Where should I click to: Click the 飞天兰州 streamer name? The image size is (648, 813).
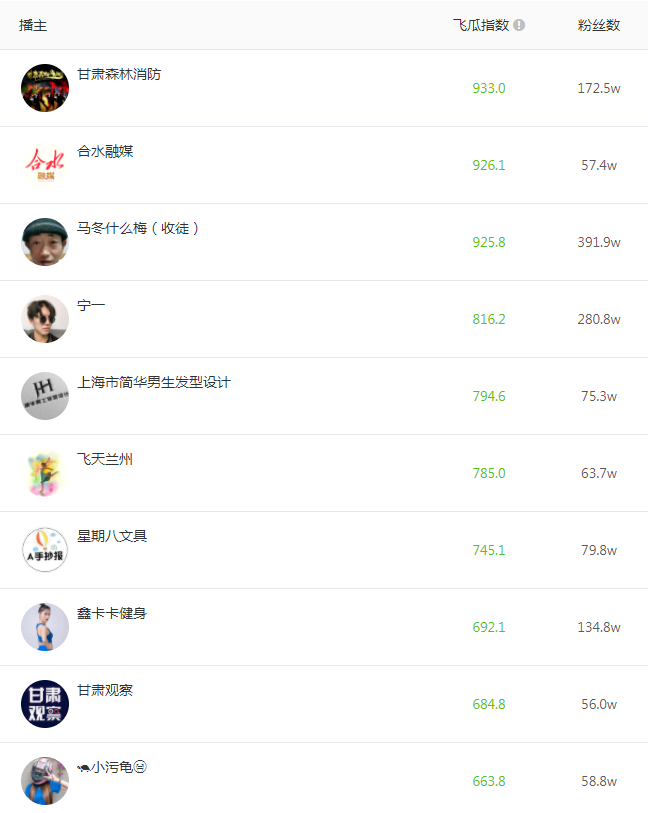tap(105, 460)
